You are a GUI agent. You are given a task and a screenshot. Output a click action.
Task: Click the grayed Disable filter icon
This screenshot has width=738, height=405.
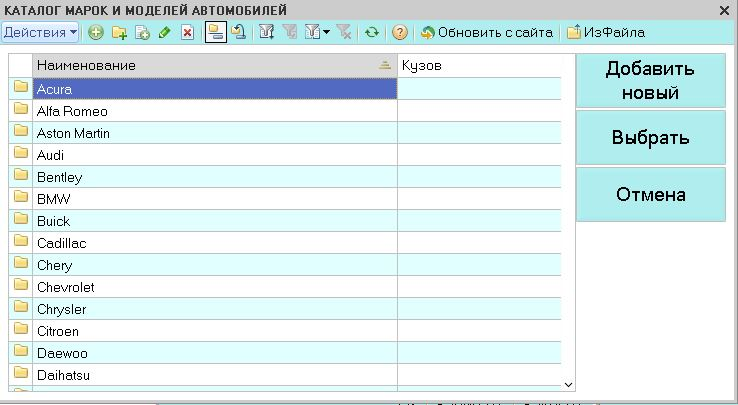pos(344,32)
